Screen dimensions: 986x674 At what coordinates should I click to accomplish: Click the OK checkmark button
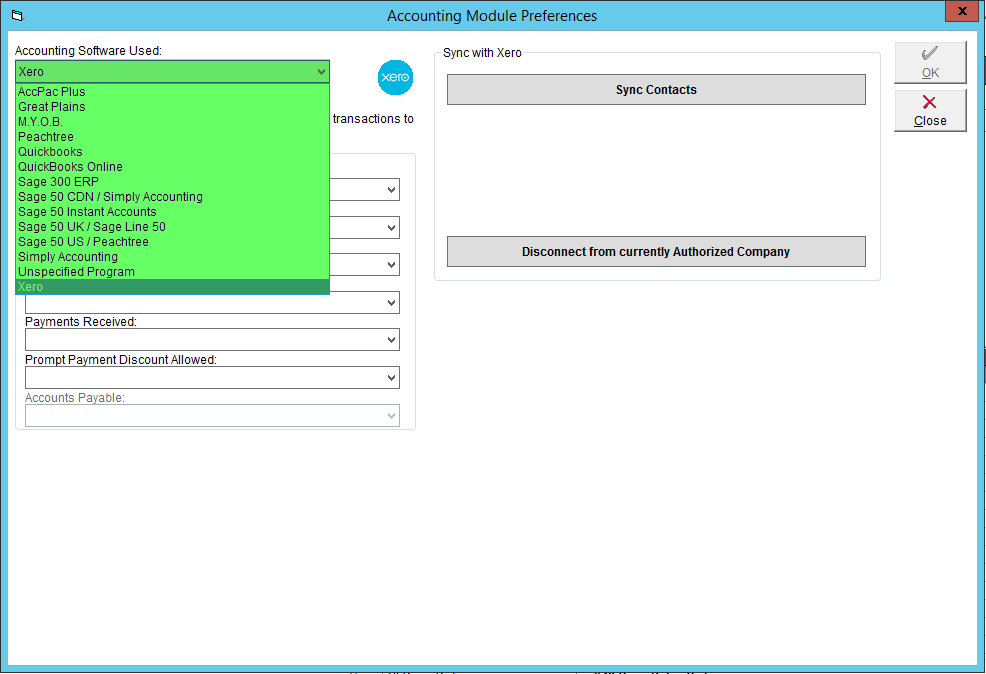(x=930, y=62)
